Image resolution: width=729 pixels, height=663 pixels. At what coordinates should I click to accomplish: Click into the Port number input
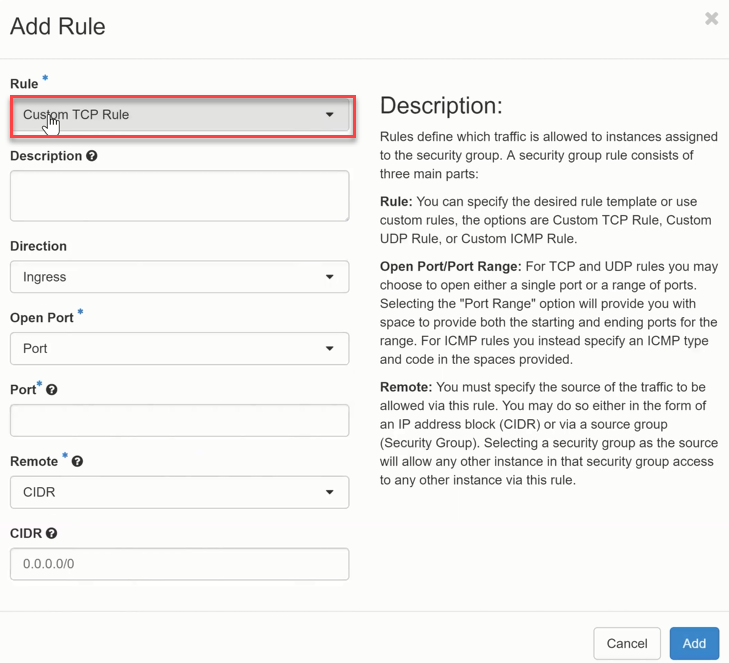pos(180,421)
